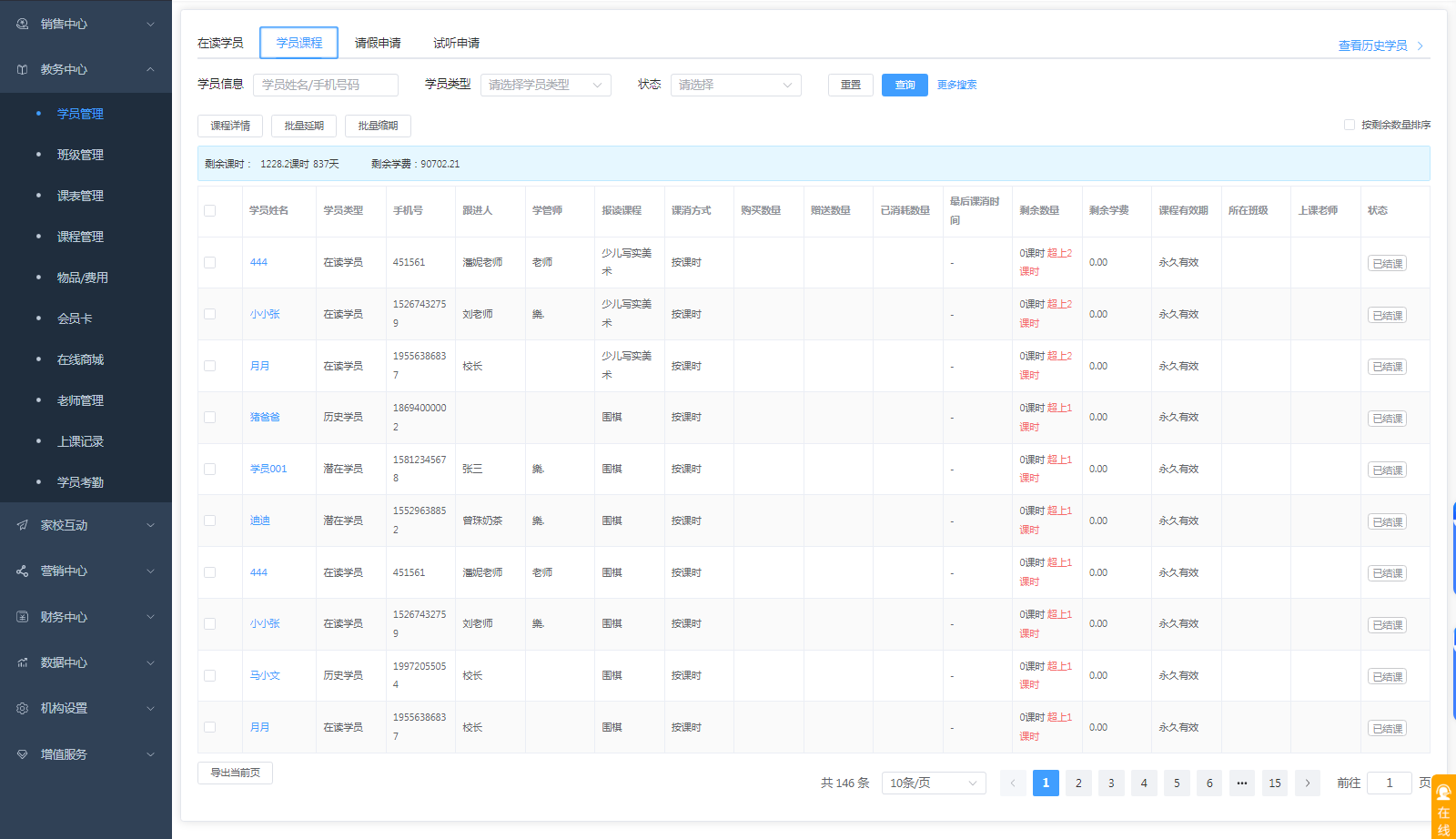Screen dimensions: 1456x839
Task: Click the 批量缩期 button
Action: pos(378,126)
